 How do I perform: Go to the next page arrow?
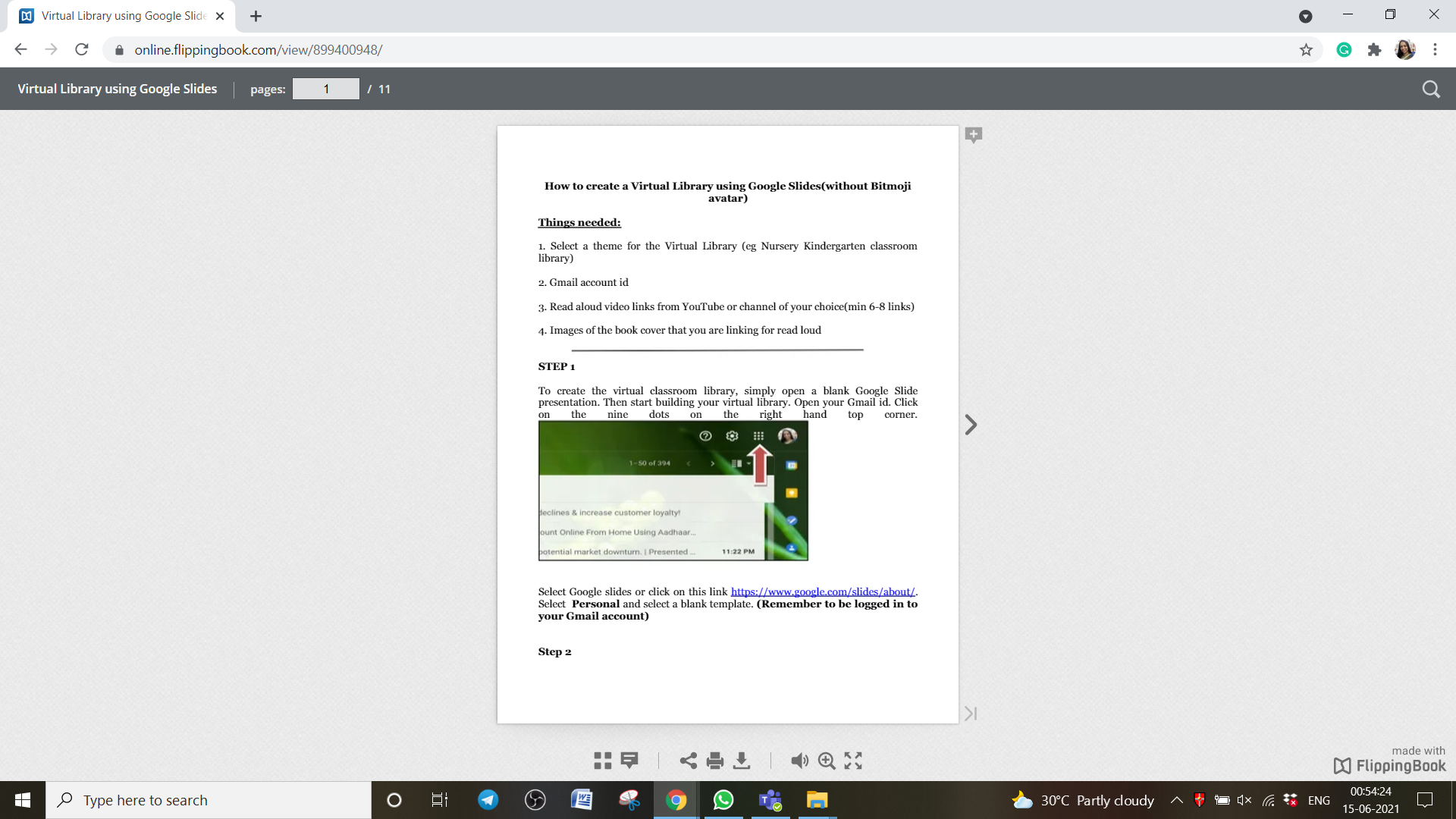(x=971, y=425)
